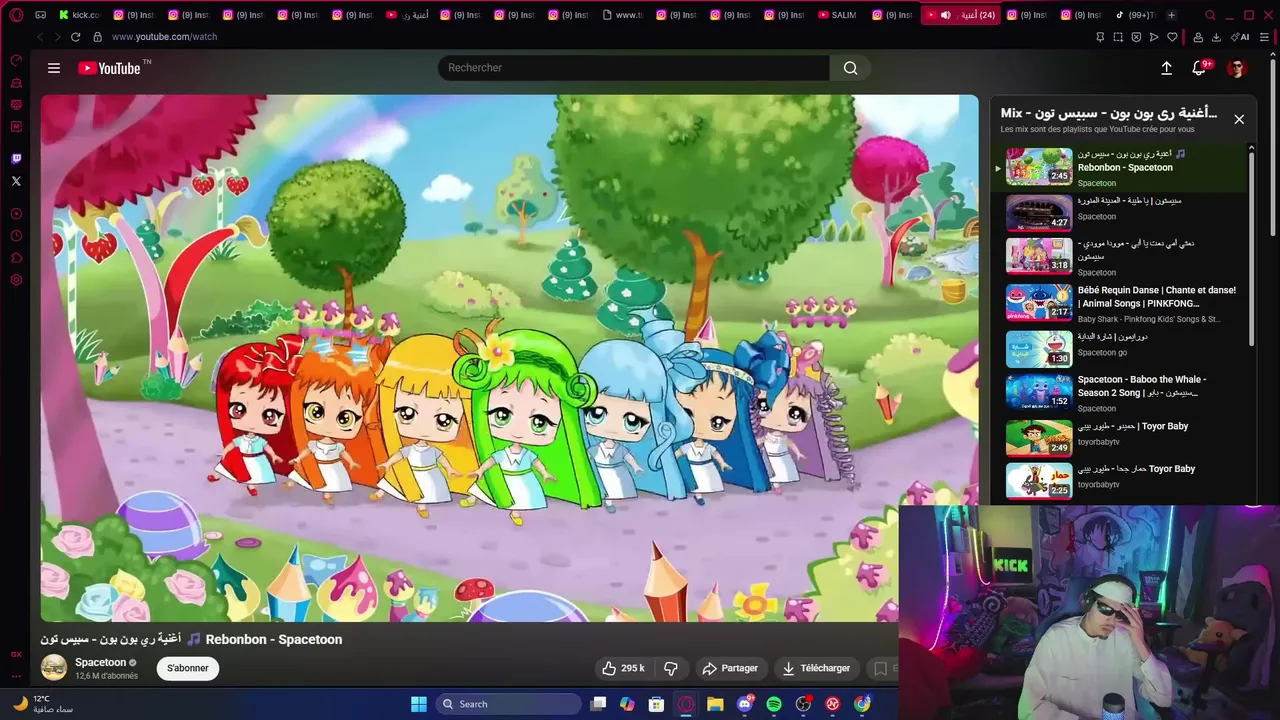The width and height of the screenshot is (1280, 720).
Task: Click the YouTube search magnifier button
Action: coord(850,68)
